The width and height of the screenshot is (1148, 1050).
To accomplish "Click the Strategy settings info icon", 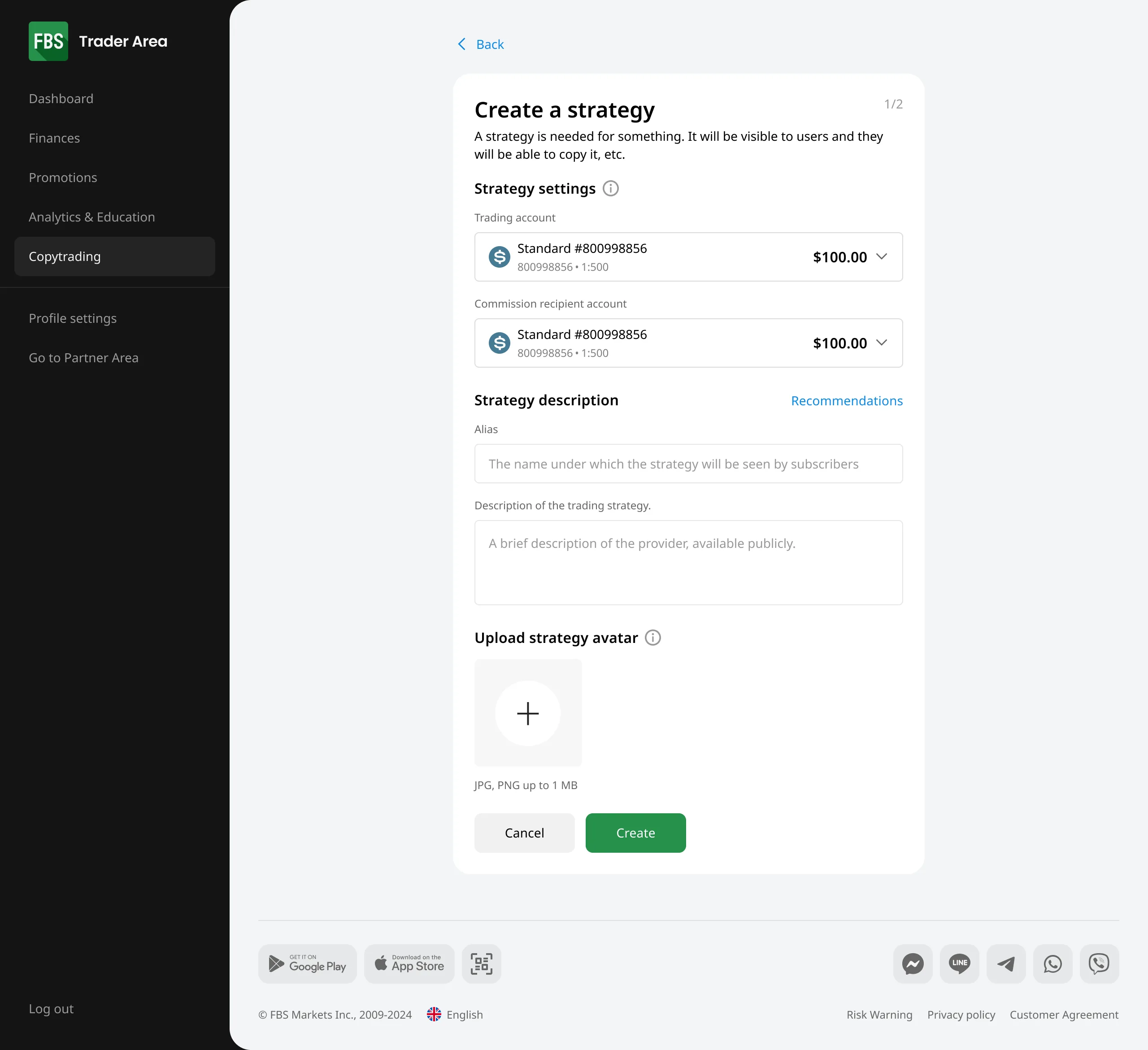I will pyautogui.click(x=610, y=188).
